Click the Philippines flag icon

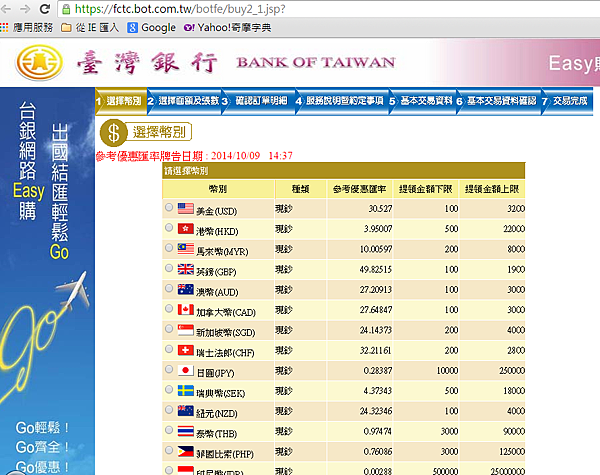(186, 452)
